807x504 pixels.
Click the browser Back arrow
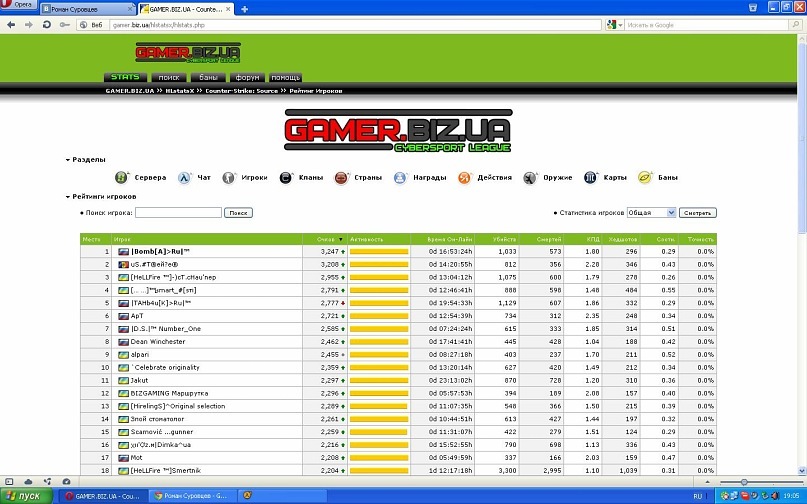tap(11, 25)
